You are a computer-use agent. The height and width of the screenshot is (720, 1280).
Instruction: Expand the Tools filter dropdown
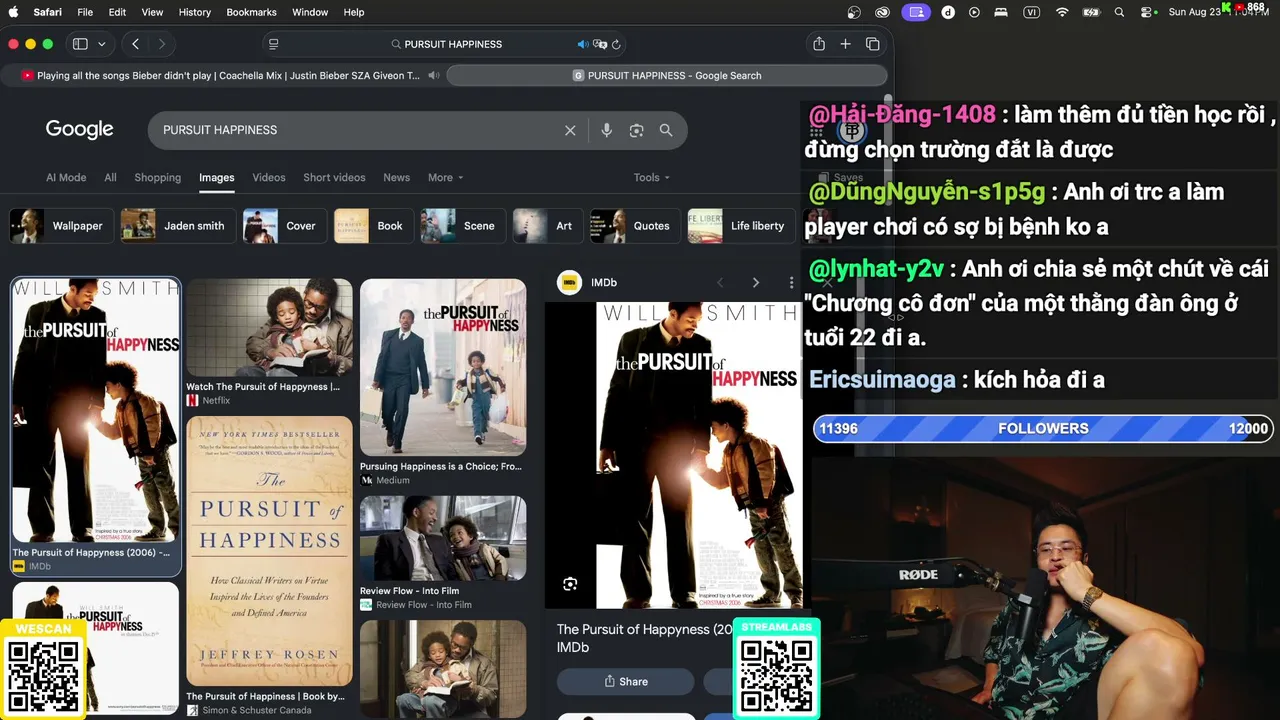652,178
